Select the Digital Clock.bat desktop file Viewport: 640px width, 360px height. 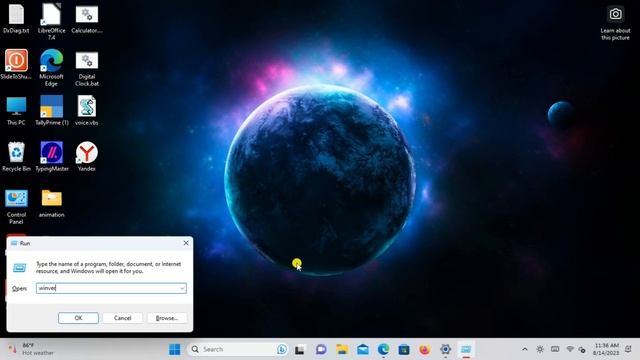(x=87, y=69)
